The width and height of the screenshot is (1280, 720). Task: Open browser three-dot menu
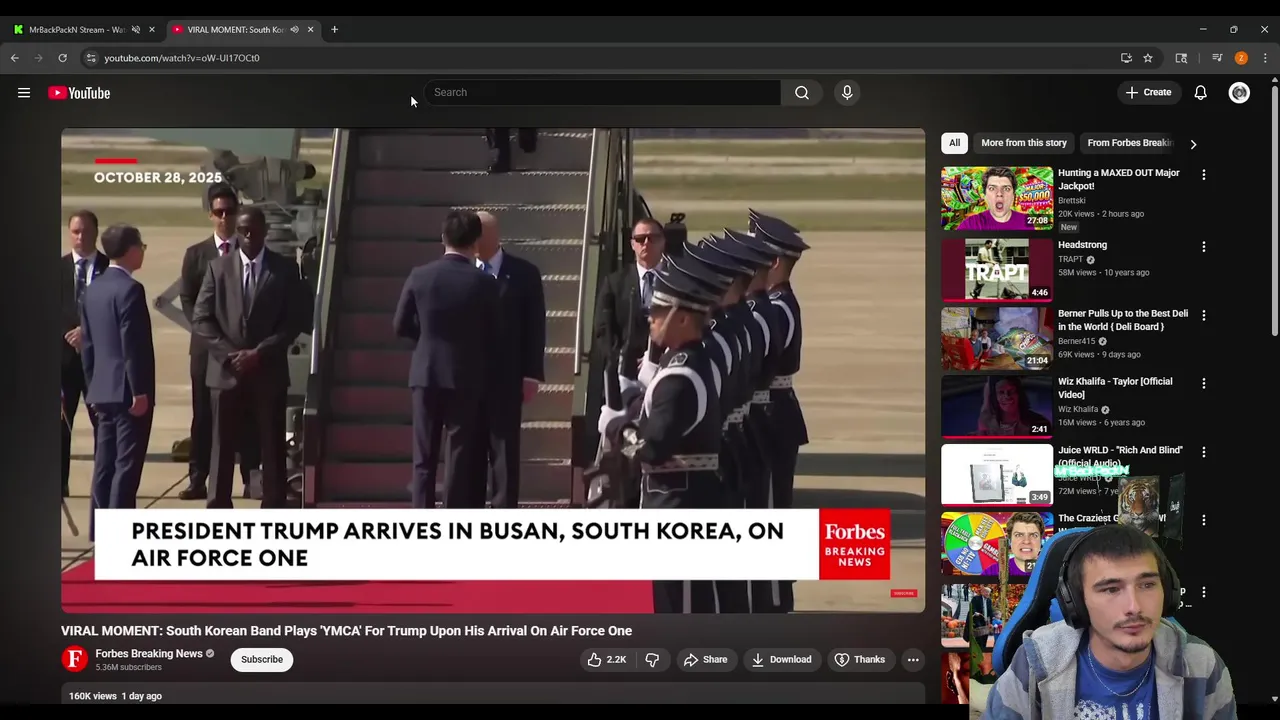coord(1265,58)
